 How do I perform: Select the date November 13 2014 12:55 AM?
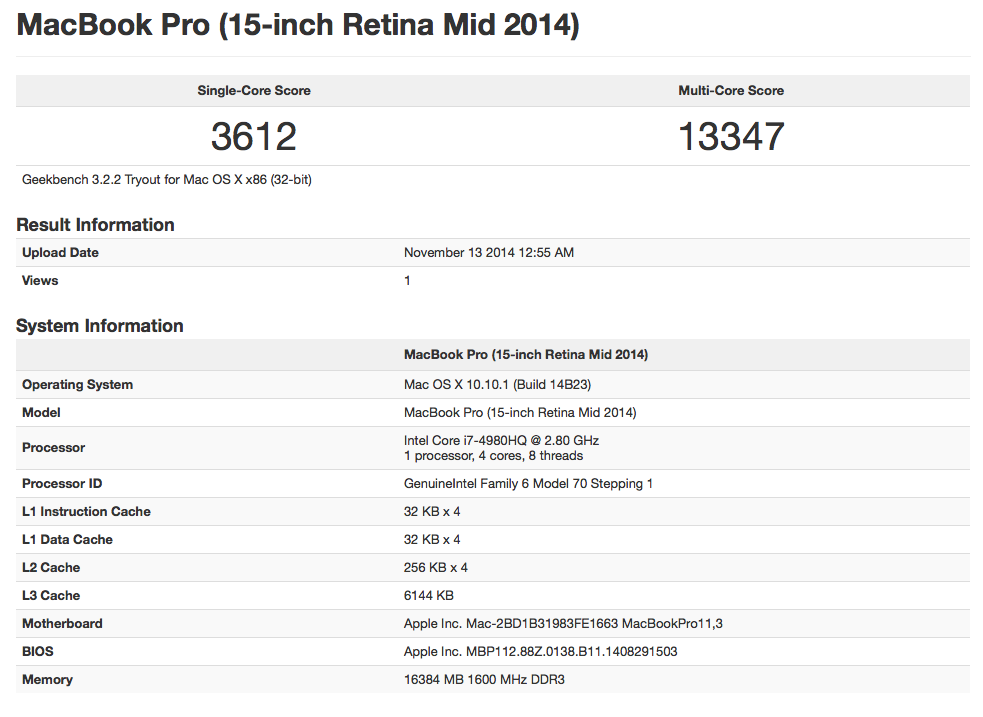pyautogui.click(x=489, y=253)
